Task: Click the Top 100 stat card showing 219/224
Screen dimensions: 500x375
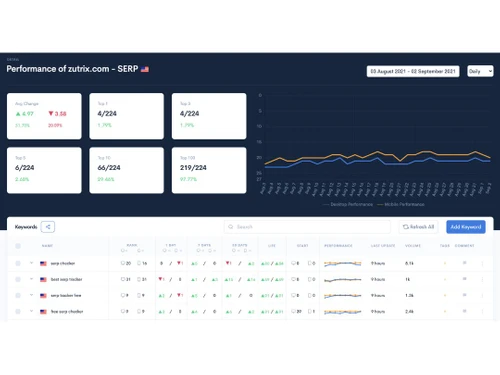Action: 209,170
